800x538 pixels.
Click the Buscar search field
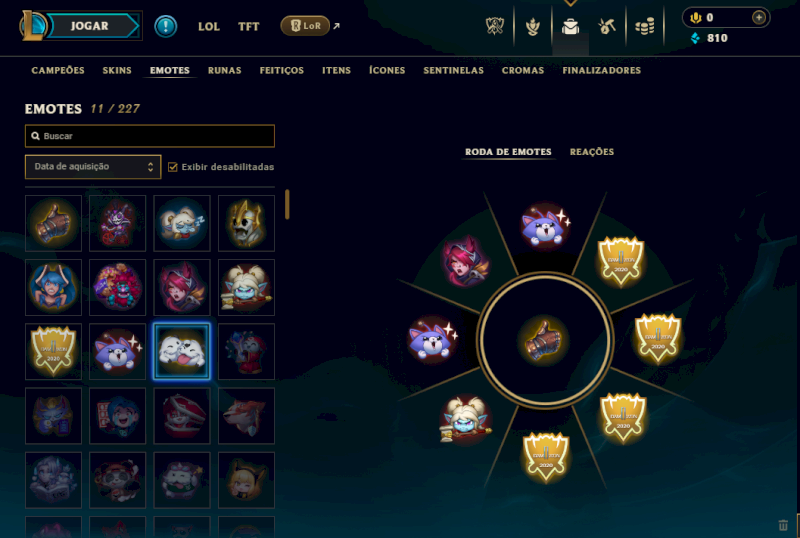pos(150,136)
